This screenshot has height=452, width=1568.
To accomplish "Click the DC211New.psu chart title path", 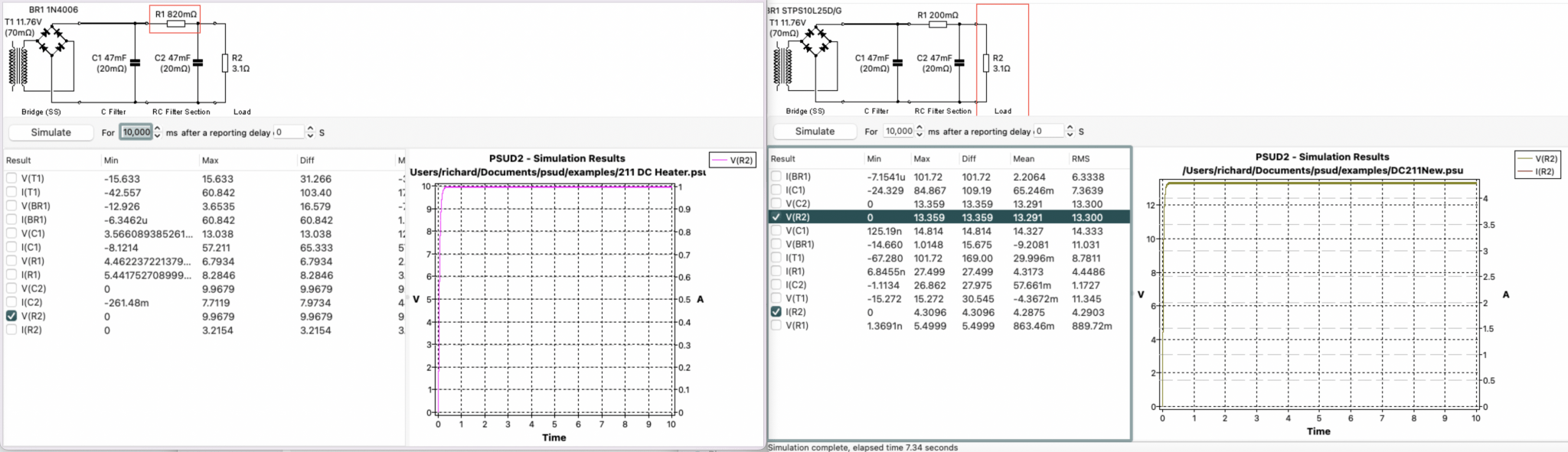I will click(x=1322, y=171).
